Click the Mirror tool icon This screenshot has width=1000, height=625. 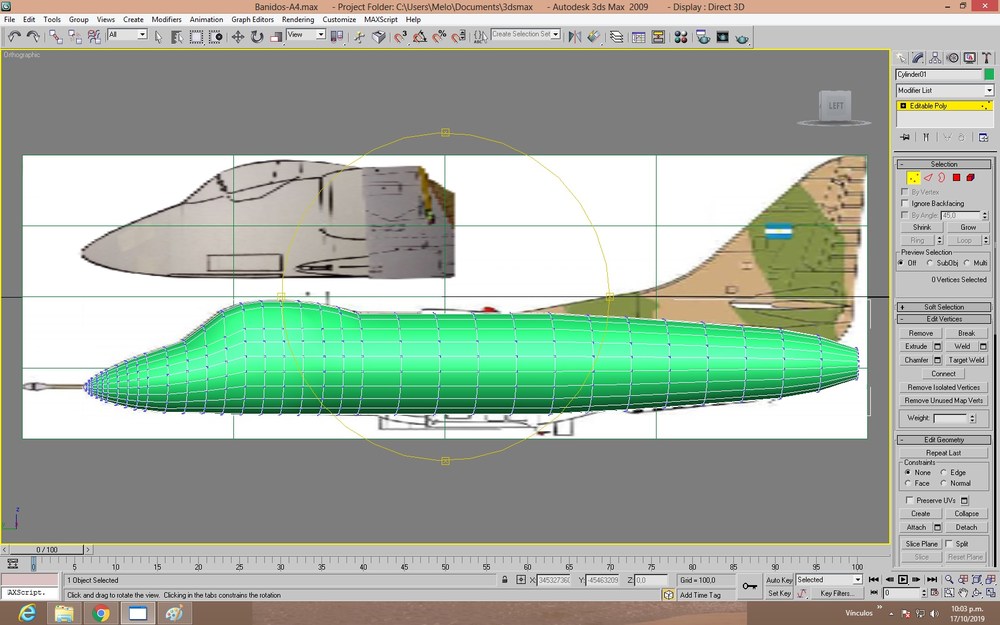[x=575, y=36]
